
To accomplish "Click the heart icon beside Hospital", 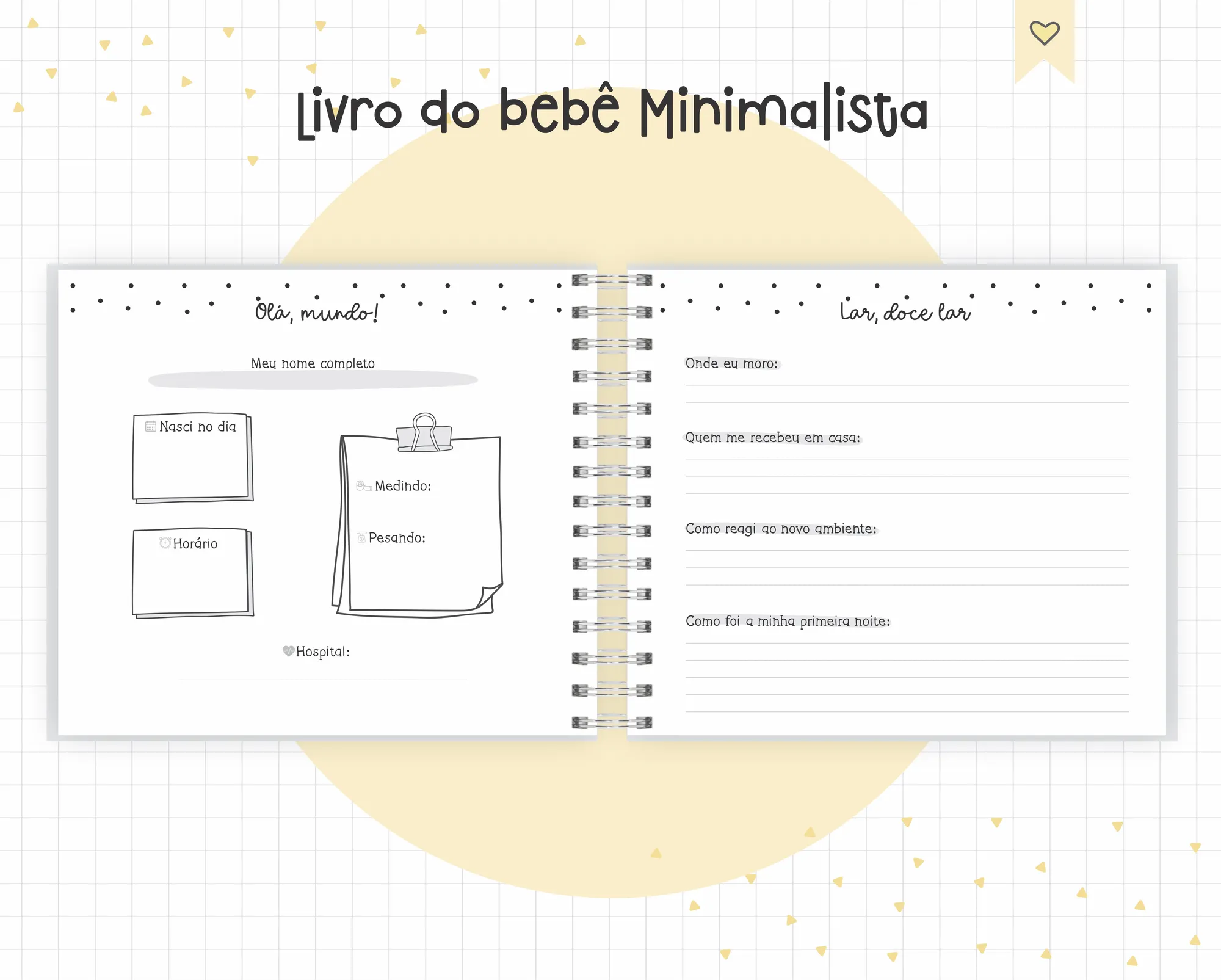I will click(288, 651).
